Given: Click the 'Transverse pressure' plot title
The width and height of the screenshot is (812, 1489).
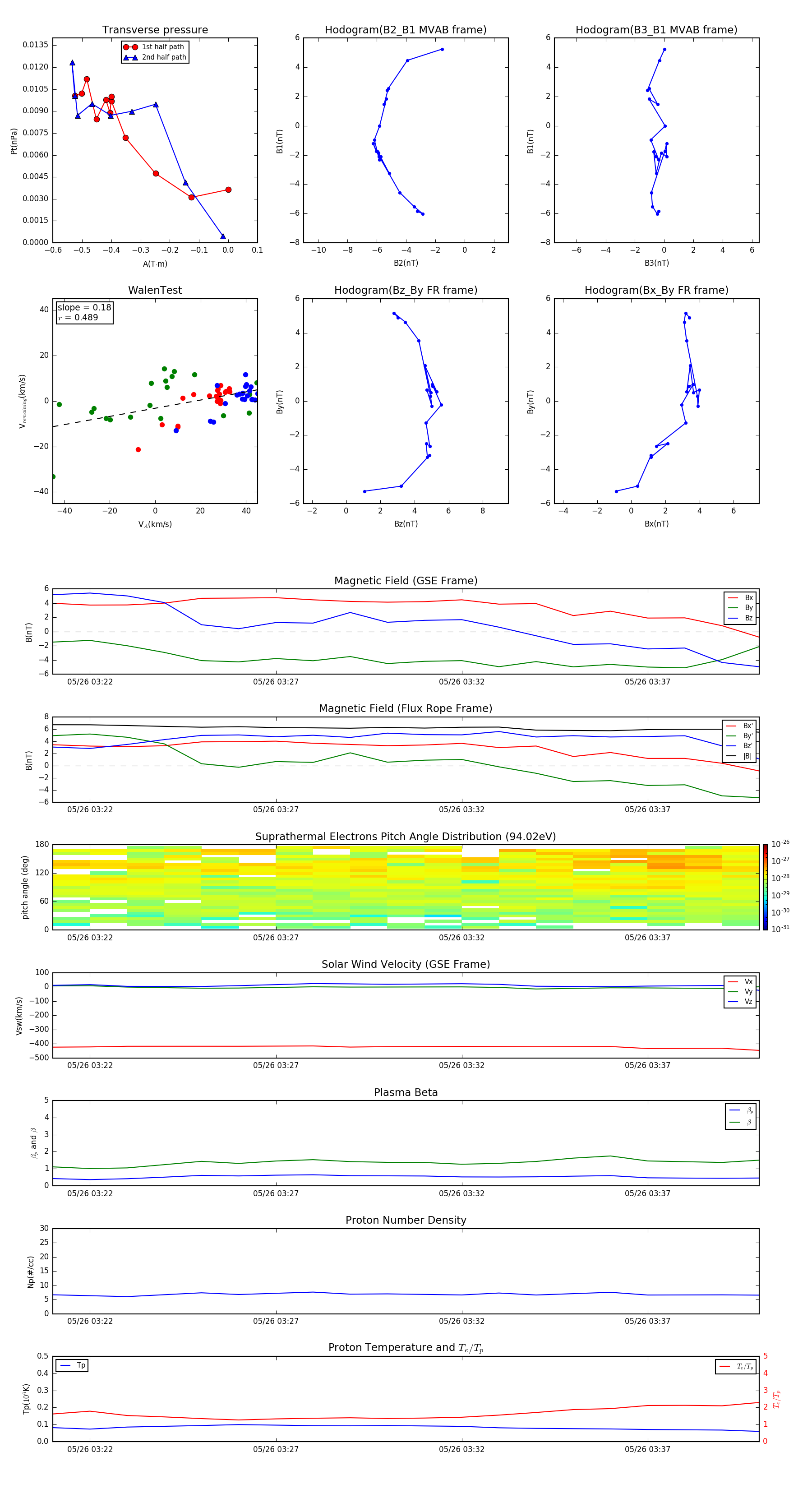Looking at the screenshot, I should pos(155,29).
